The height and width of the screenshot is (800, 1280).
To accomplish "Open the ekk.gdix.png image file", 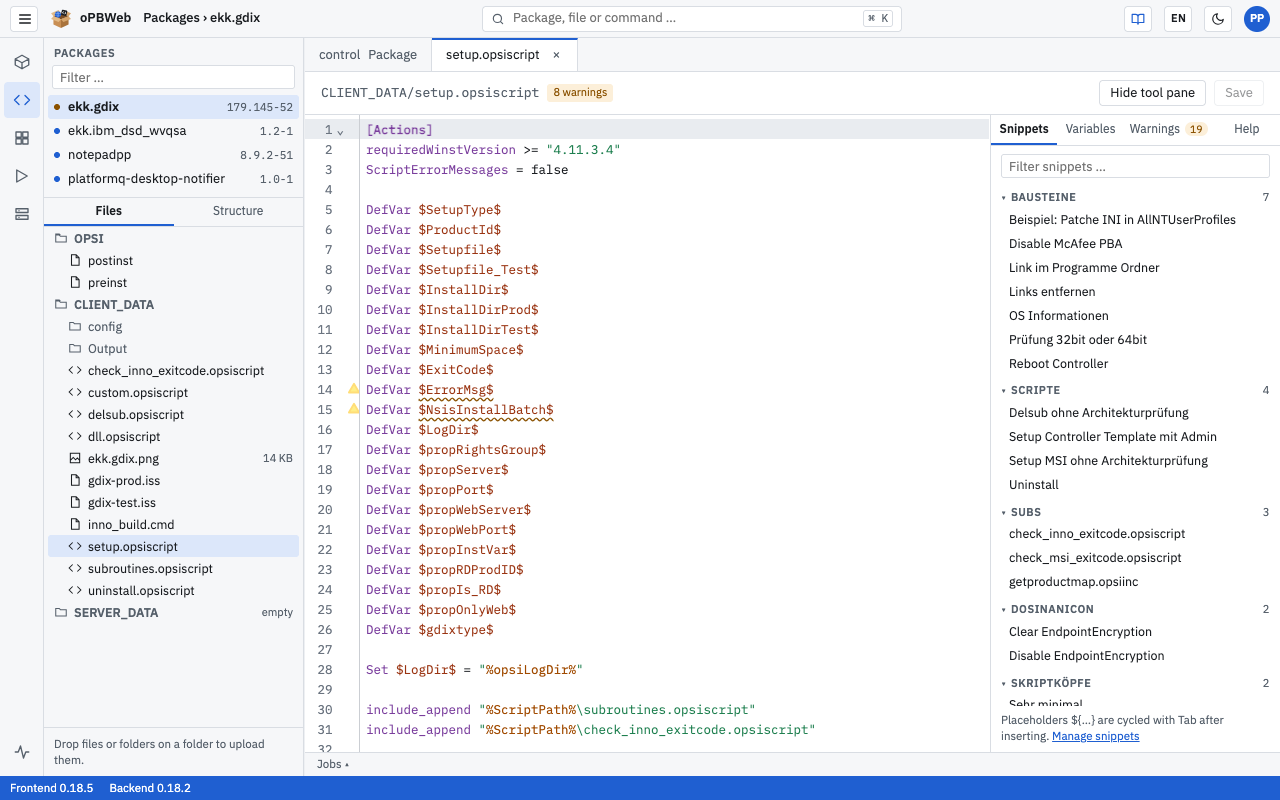I will (173, 458).
